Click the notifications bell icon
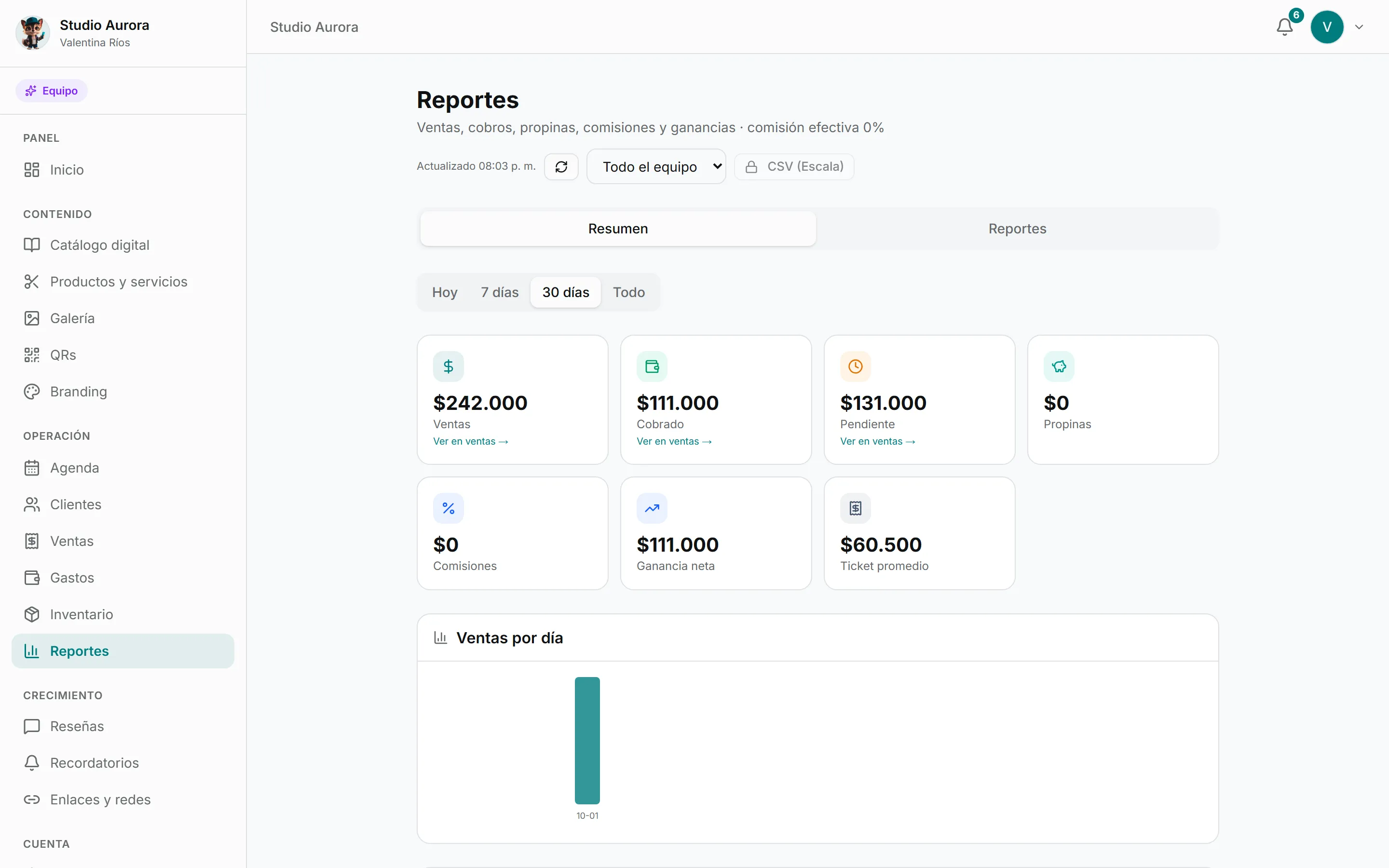 [x=1284, y=27]
